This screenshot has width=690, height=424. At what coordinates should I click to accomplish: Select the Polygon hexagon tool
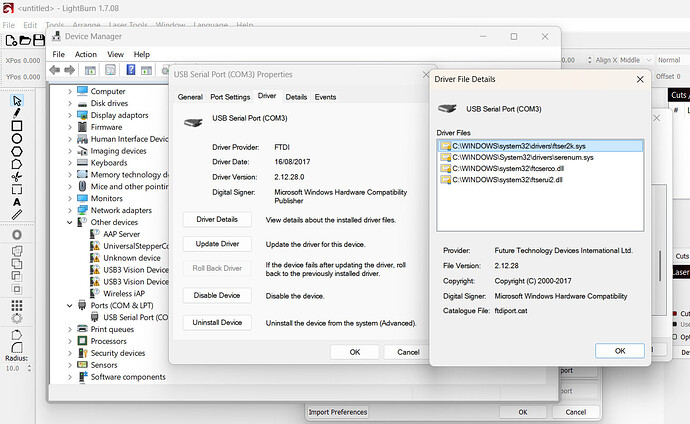pyautogui.click(x=17, y=152)
